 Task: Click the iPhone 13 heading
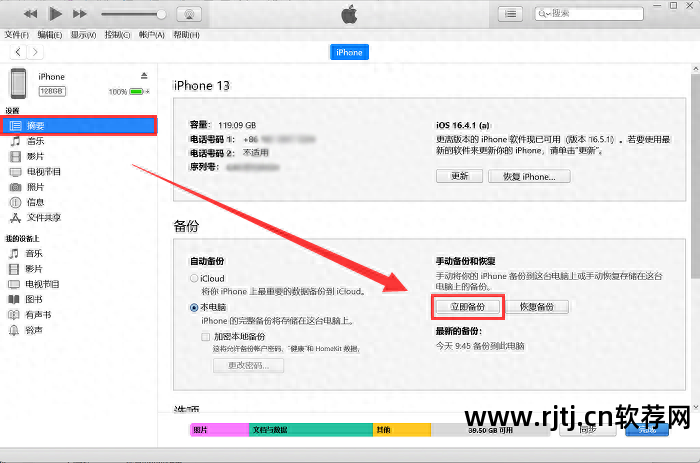pyautogui.click(x=201, y=85)
